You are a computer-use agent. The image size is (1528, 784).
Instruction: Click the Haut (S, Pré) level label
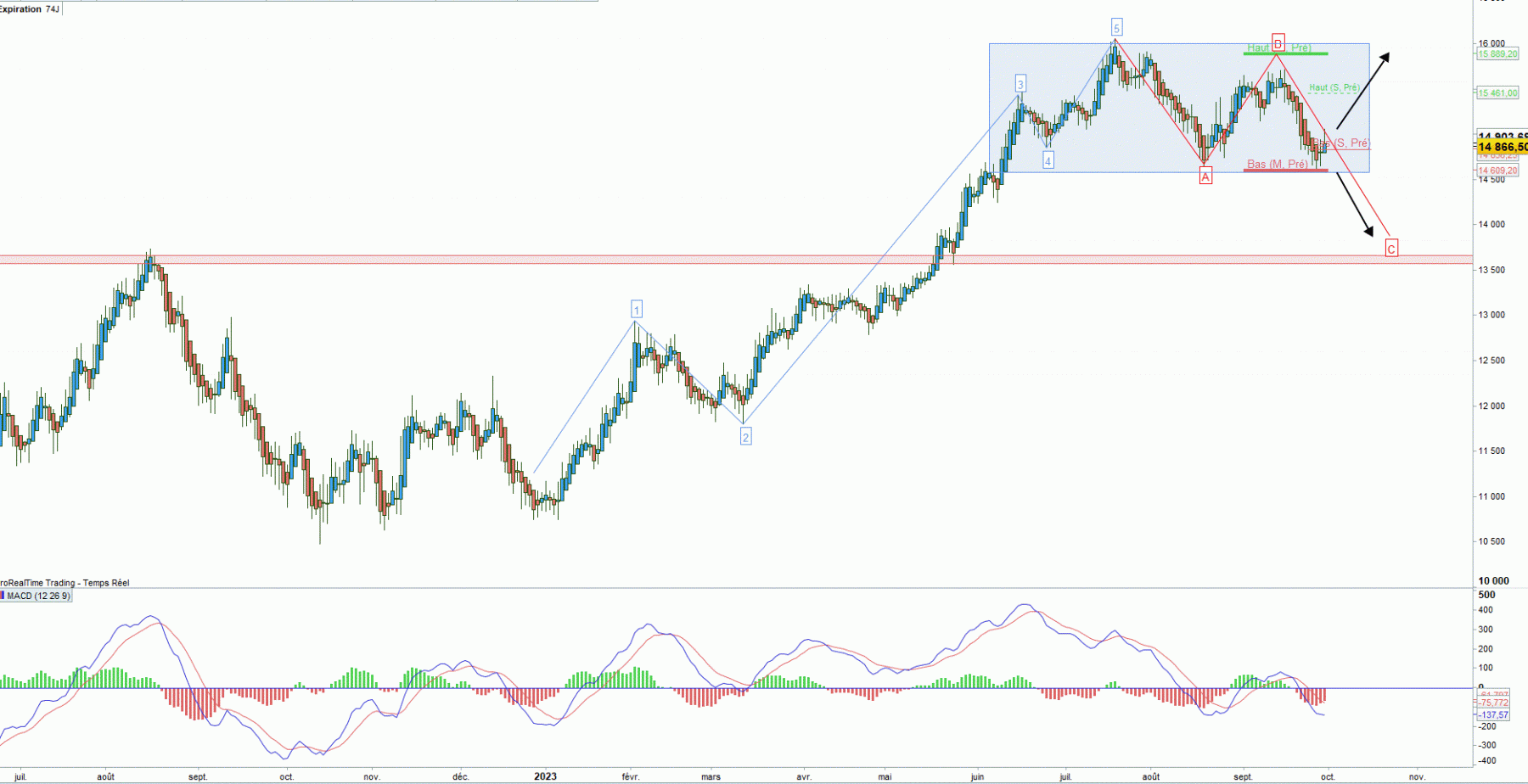click(1334, 87)
